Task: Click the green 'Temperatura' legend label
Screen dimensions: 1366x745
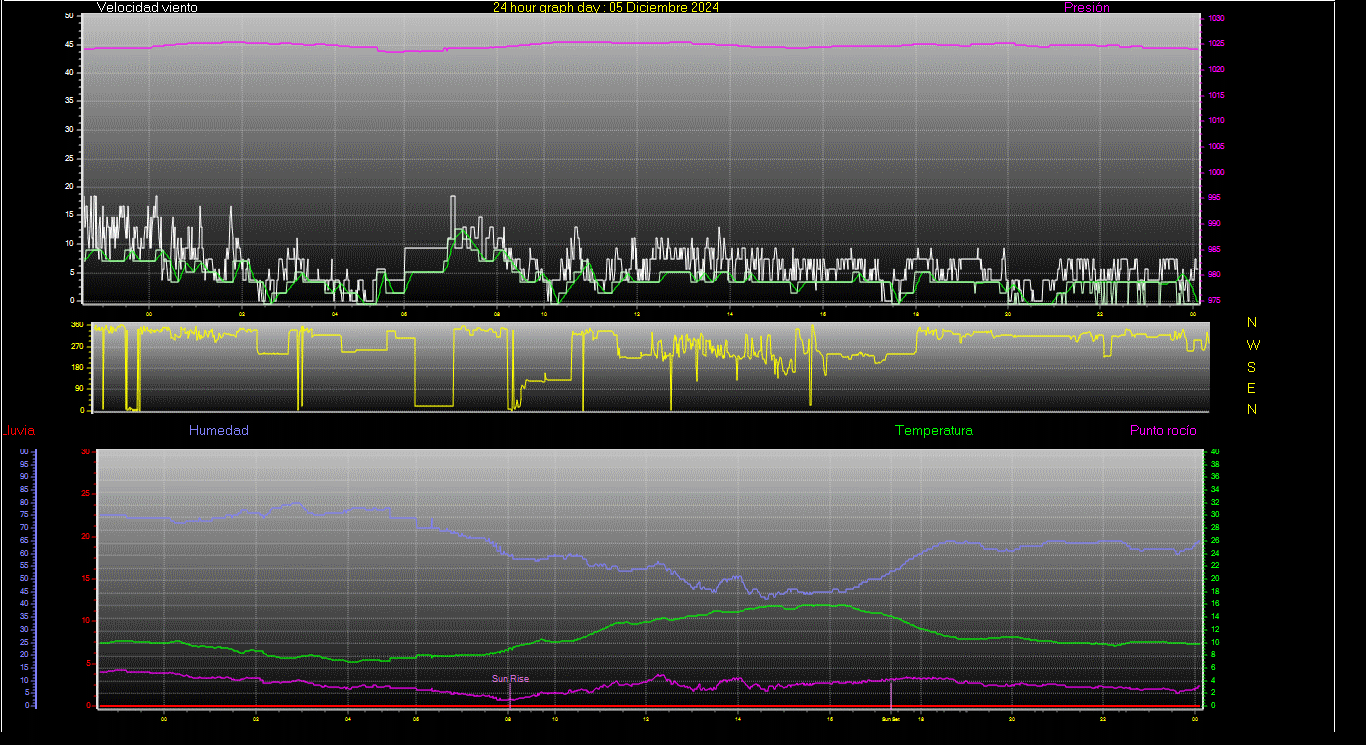Action: 934,431
